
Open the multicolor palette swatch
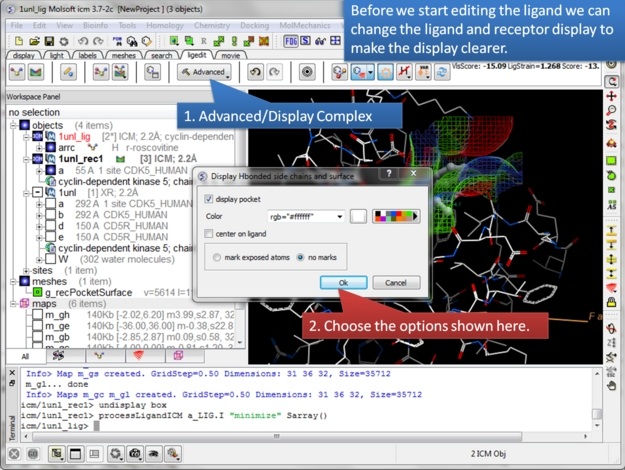(x=396, y=216)
